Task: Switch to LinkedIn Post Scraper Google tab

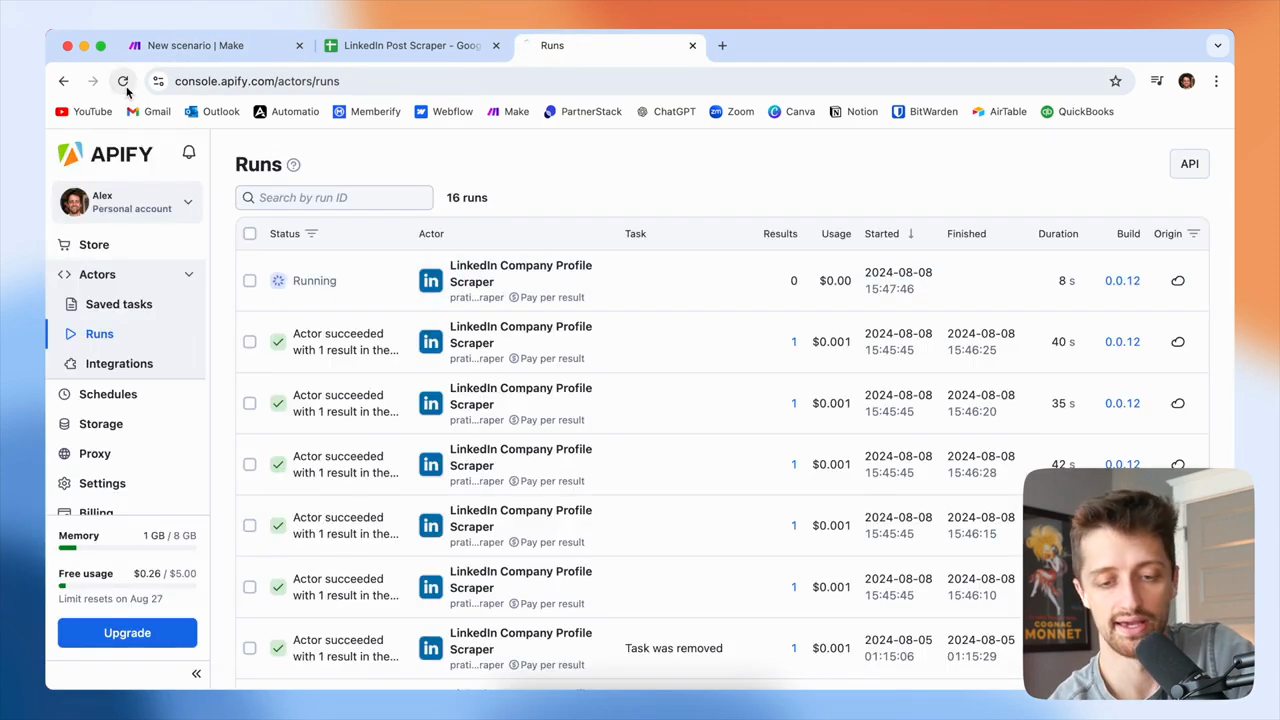Action: (413, 45)
